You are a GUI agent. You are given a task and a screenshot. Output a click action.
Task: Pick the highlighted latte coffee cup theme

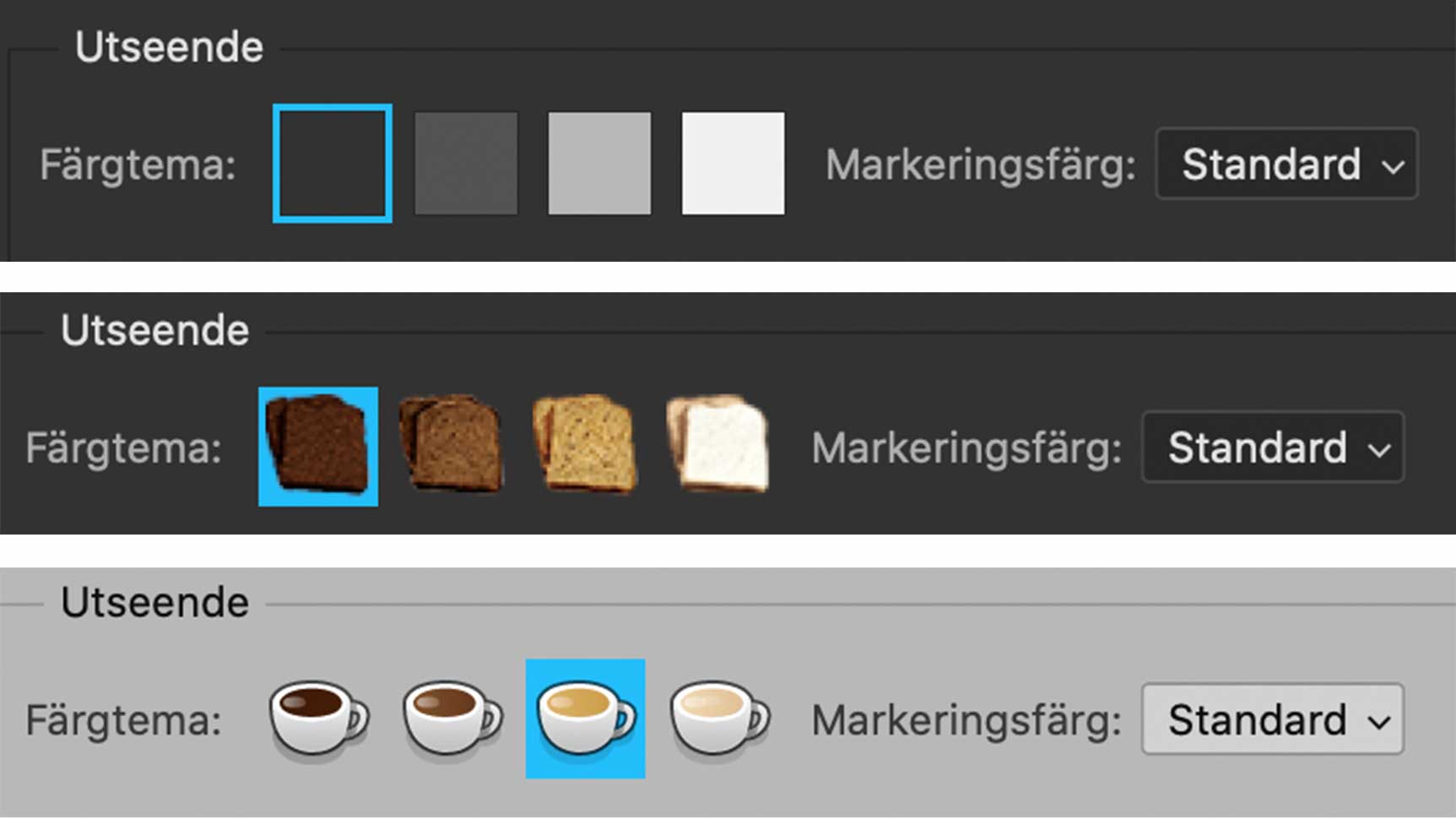click(x=585, y=719)
